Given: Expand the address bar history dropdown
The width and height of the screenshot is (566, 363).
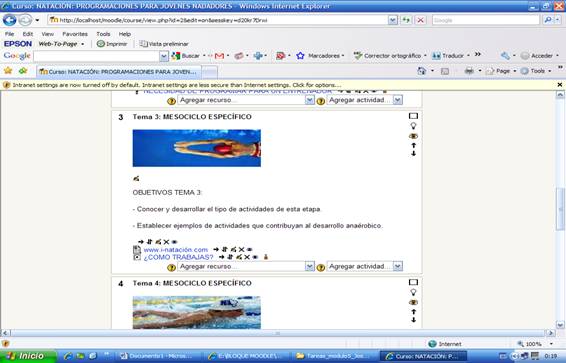Looking at the screenshot, I should coord(393,20).
